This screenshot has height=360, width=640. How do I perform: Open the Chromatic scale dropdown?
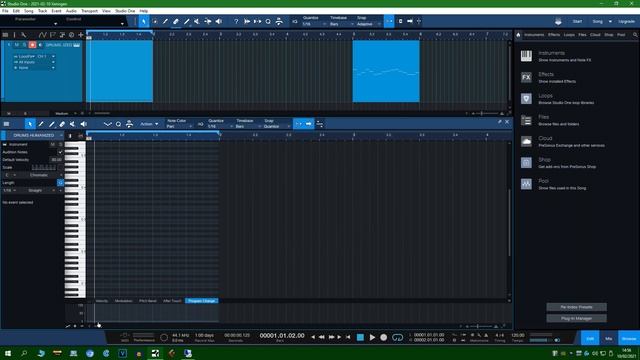(42, 175)
